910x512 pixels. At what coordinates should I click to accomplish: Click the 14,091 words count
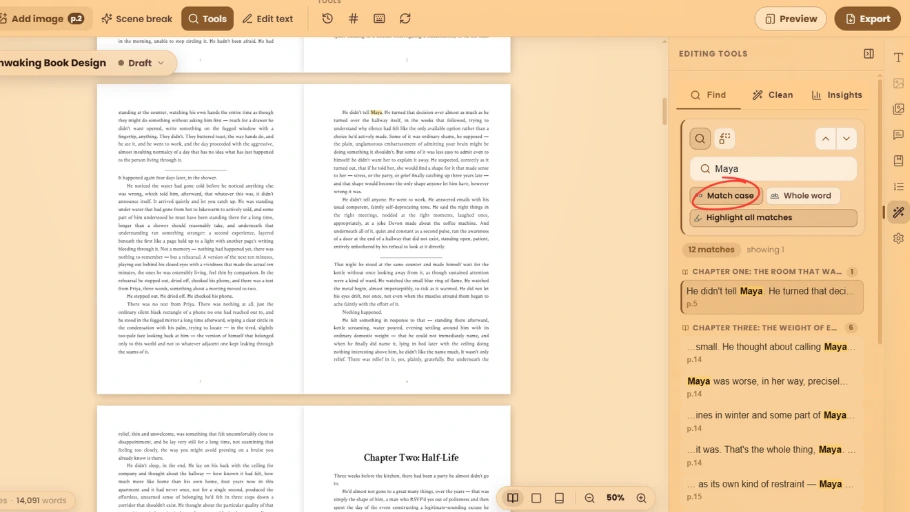[41, 500]
